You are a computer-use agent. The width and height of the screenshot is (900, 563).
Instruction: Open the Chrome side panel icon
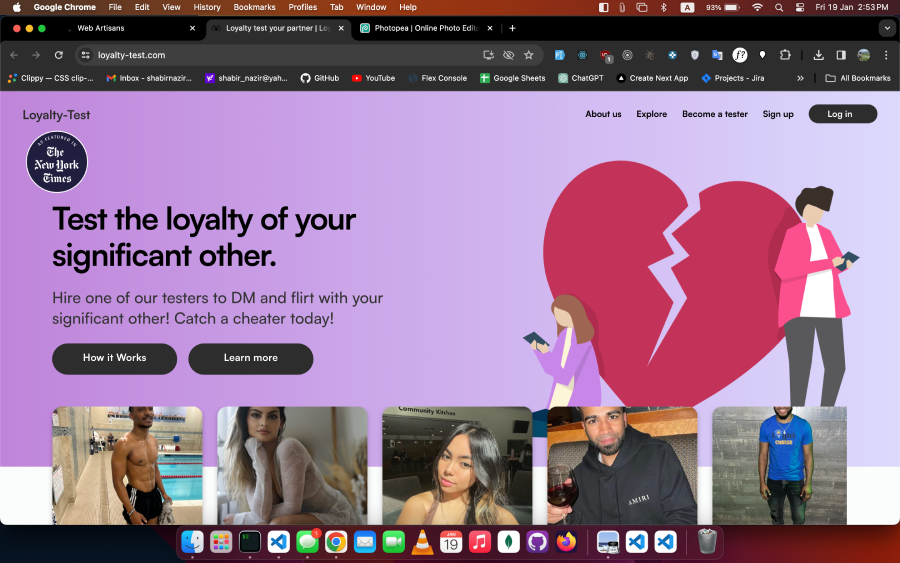[x=841, y=55]
